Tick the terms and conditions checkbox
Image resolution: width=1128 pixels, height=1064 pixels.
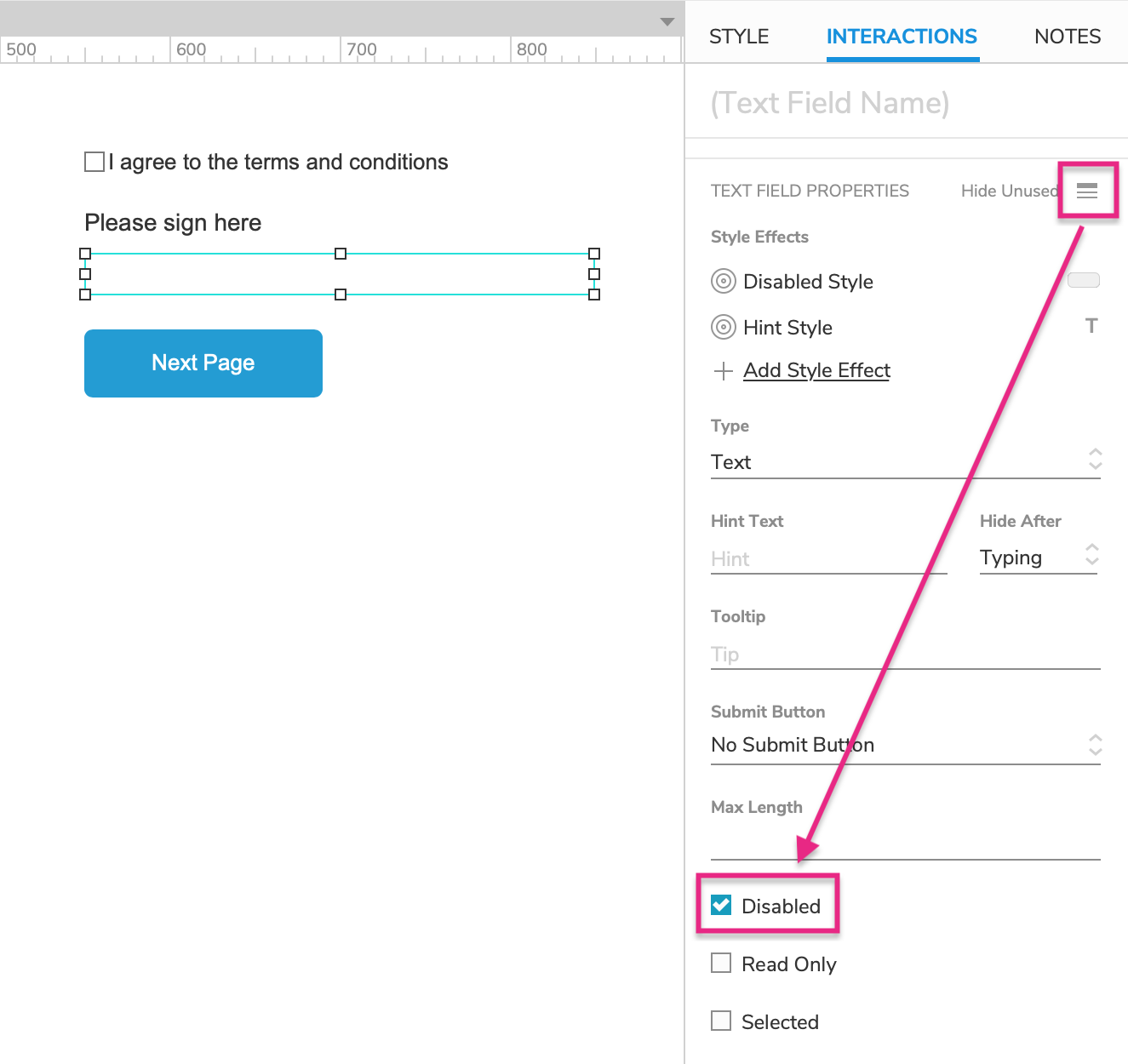coord(94,162)
